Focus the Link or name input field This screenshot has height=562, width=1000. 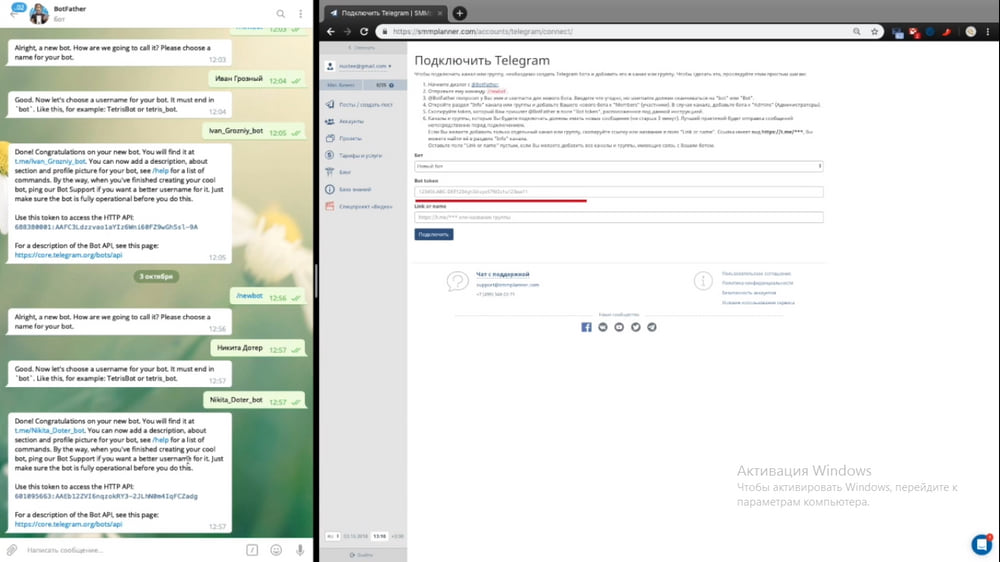pos(619,218)
